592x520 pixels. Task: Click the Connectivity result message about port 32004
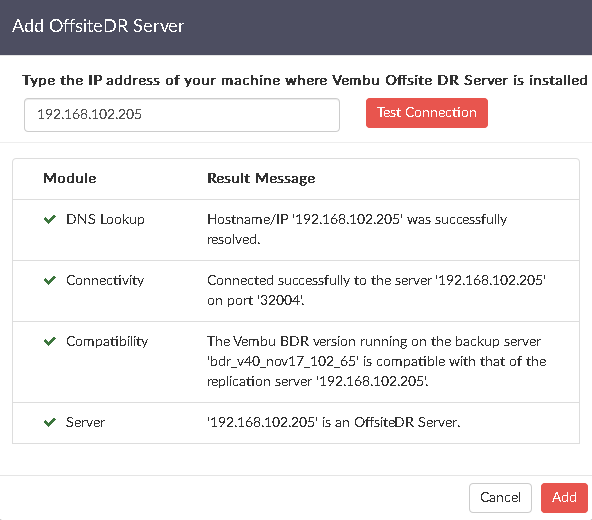(x=376, y=290)
